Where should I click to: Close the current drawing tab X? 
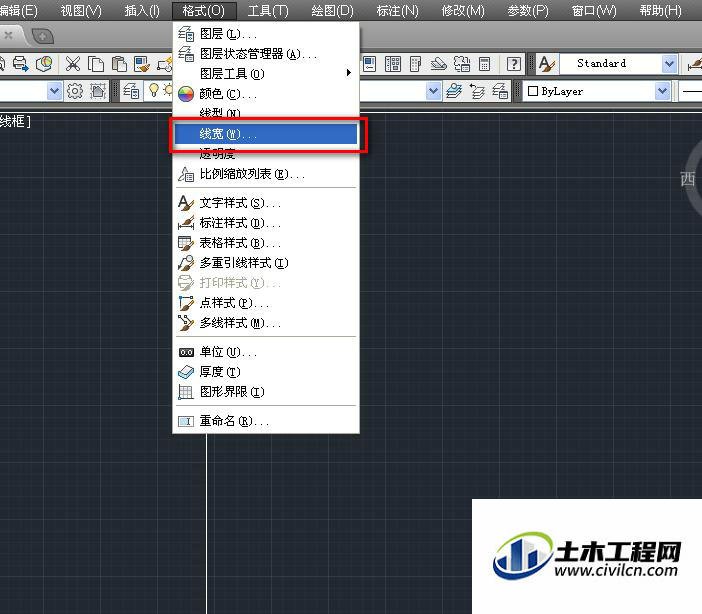[x=8, y=35]
